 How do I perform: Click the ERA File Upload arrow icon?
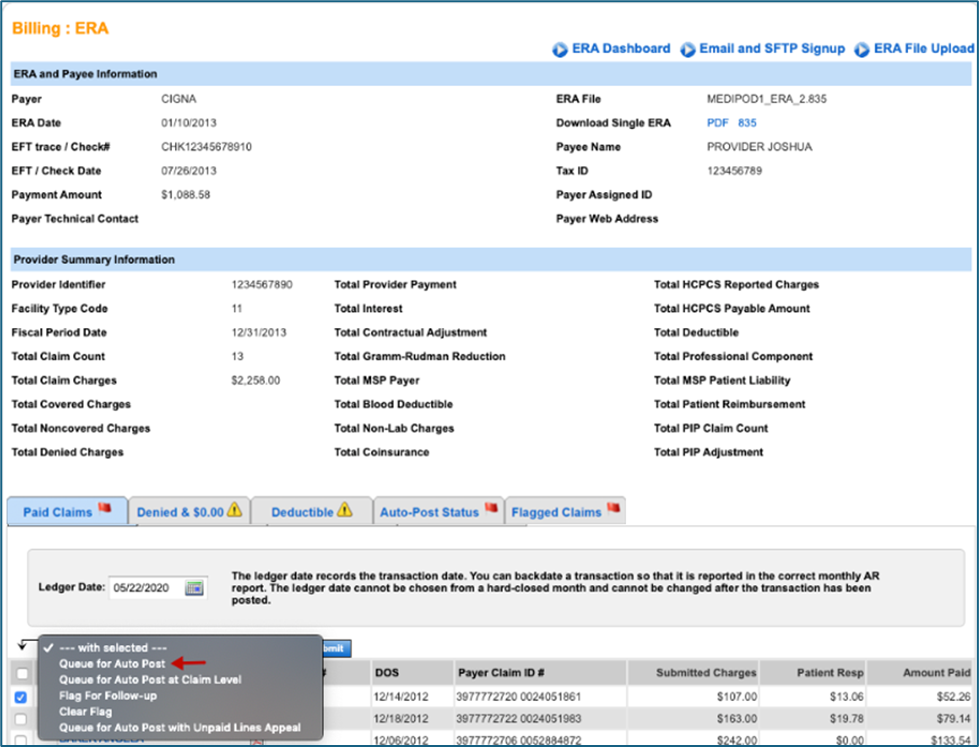point(861,49)
